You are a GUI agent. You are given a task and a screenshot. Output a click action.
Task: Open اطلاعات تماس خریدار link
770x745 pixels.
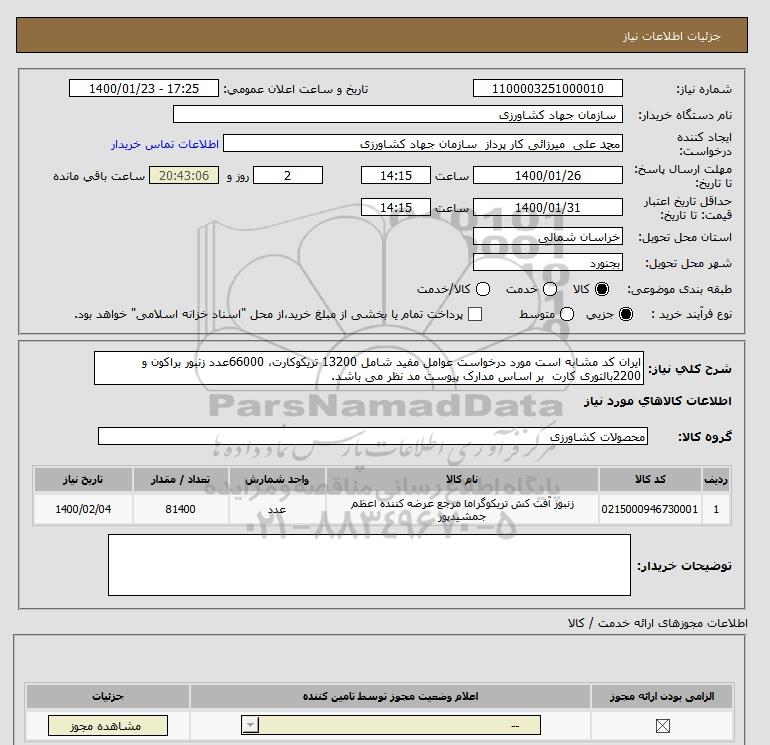(x=165, y=144)
